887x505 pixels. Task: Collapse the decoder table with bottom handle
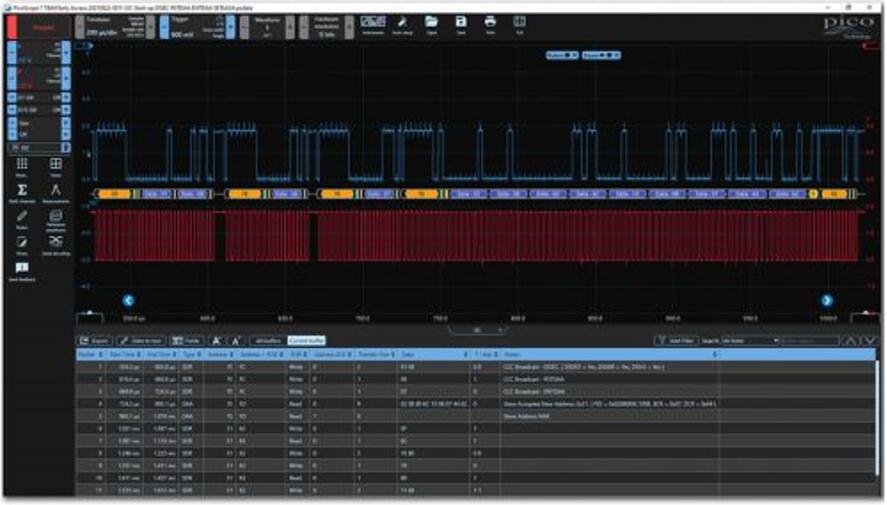[x=477, y=330]
